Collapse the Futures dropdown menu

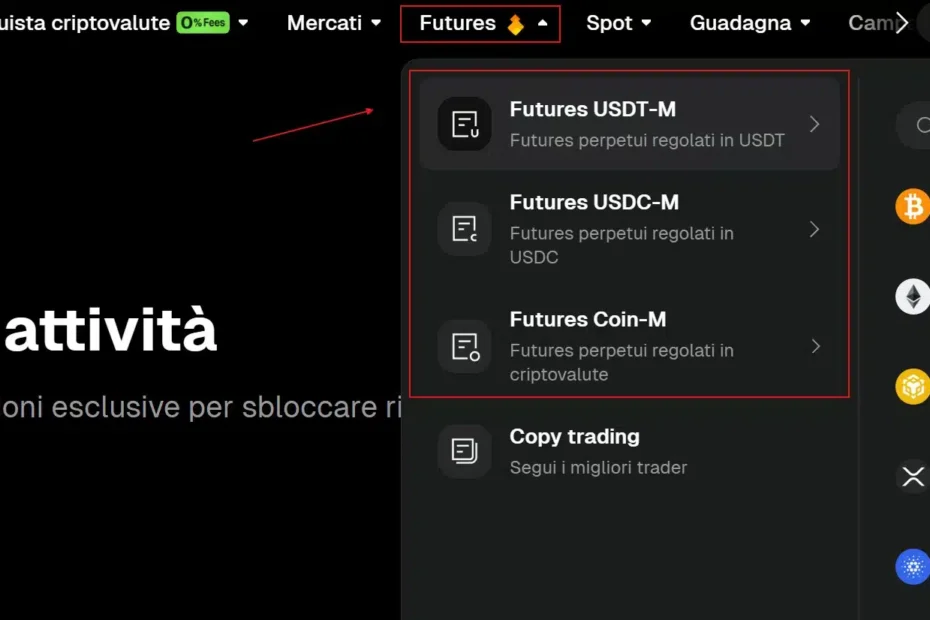point(542,23)
